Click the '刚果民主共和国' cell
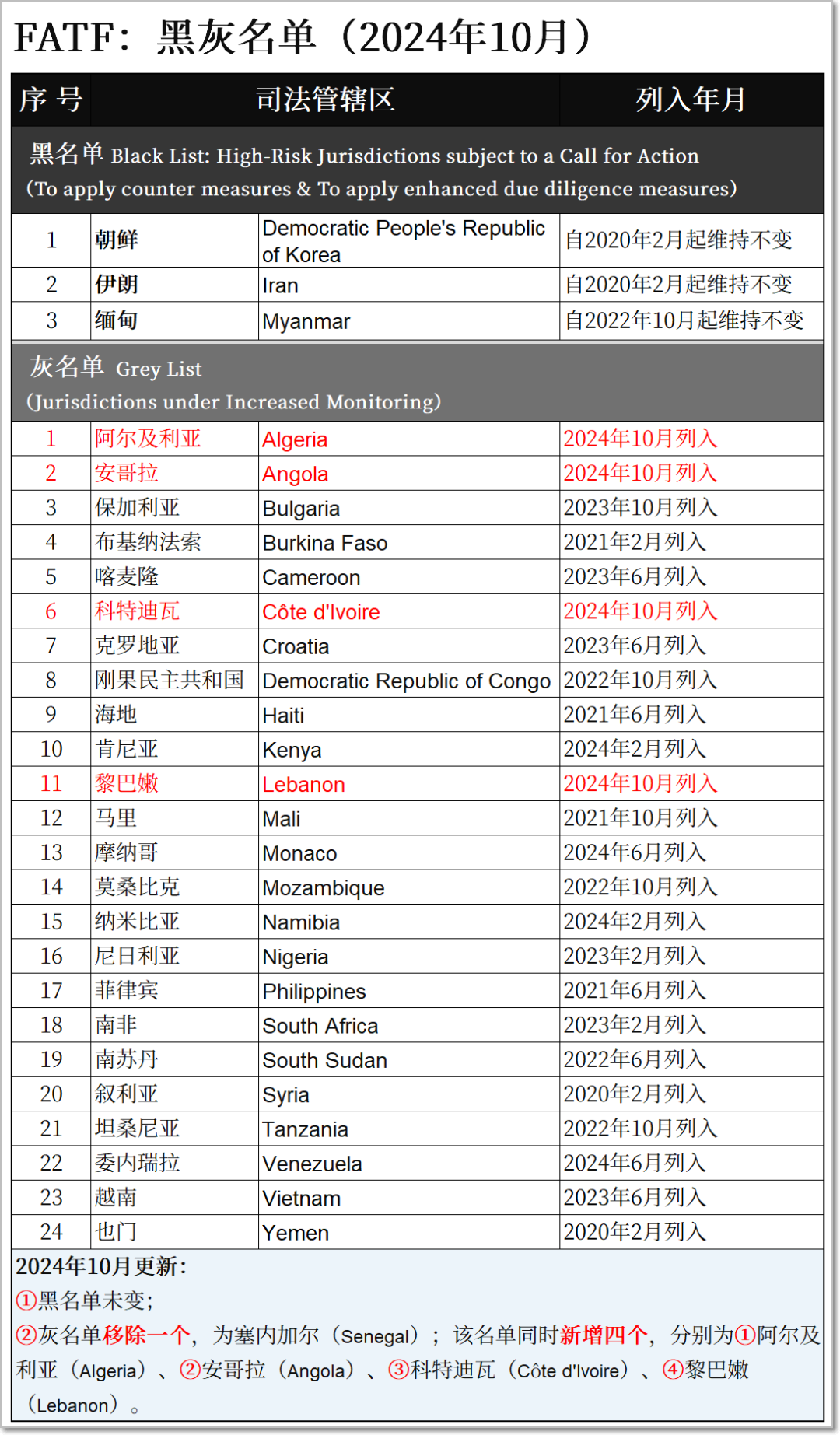The width and height of the screenshot is (840, 1435). point(174,681)
